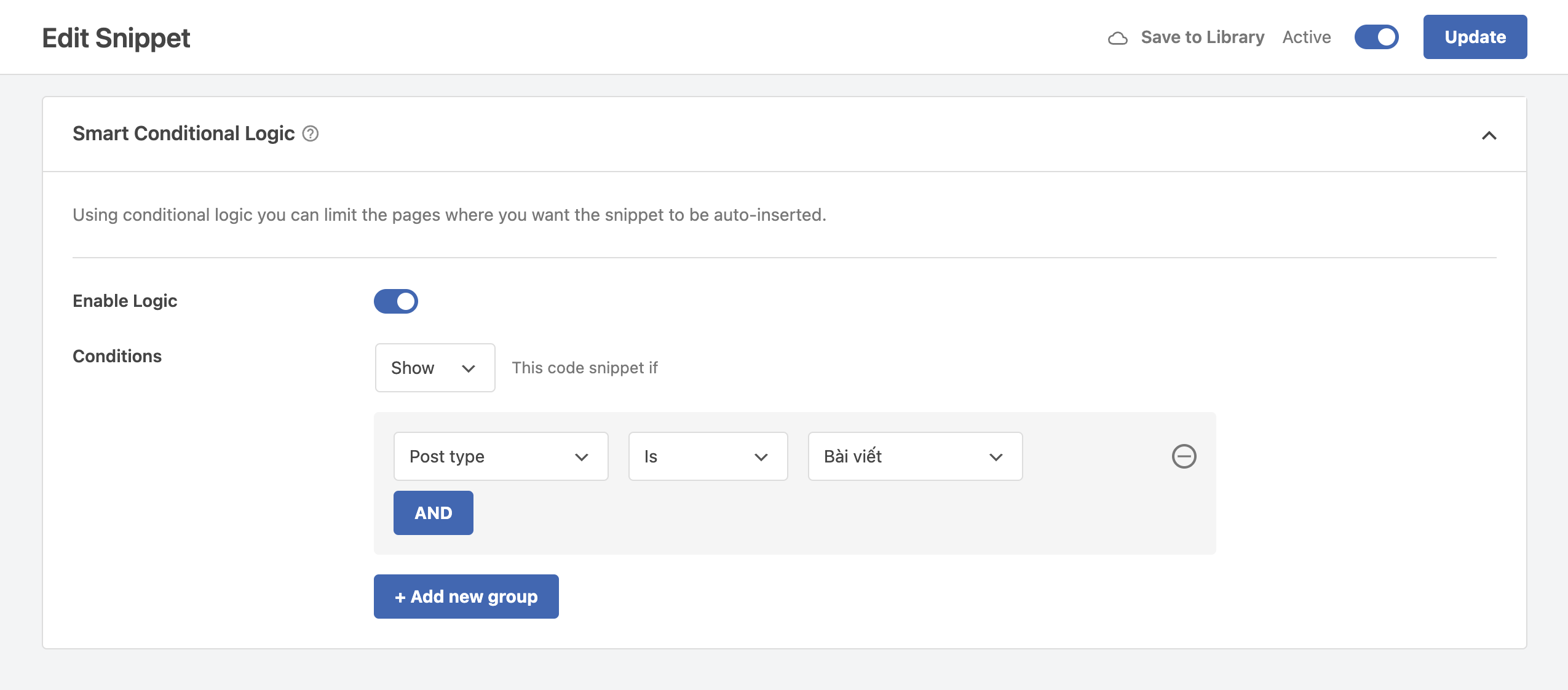Select Active label text area
Viewport: 1568px width, 690px height.
click(x=1307, y=37)
